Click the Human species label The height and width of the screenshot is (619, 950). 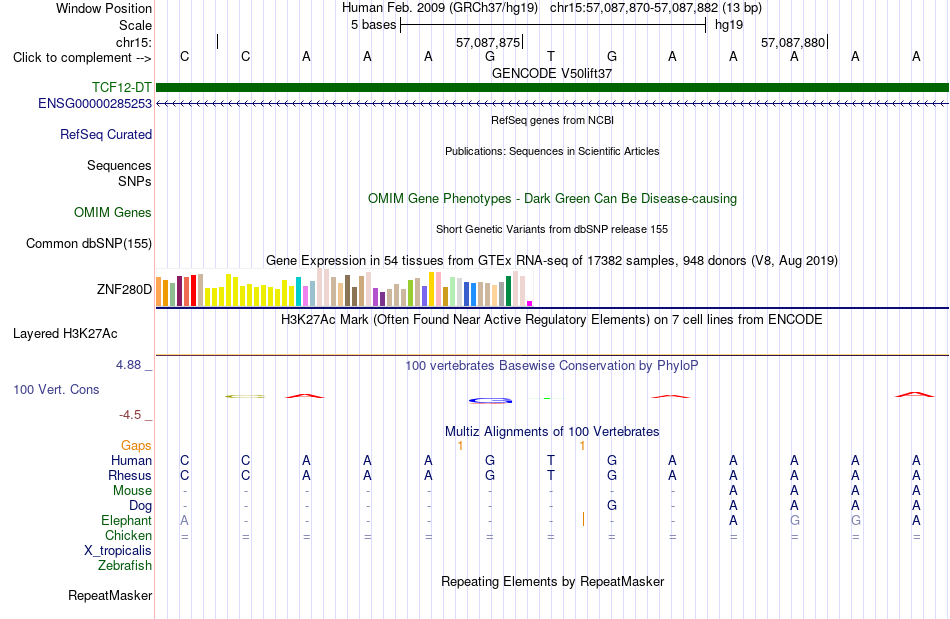[x=131, y=460]
